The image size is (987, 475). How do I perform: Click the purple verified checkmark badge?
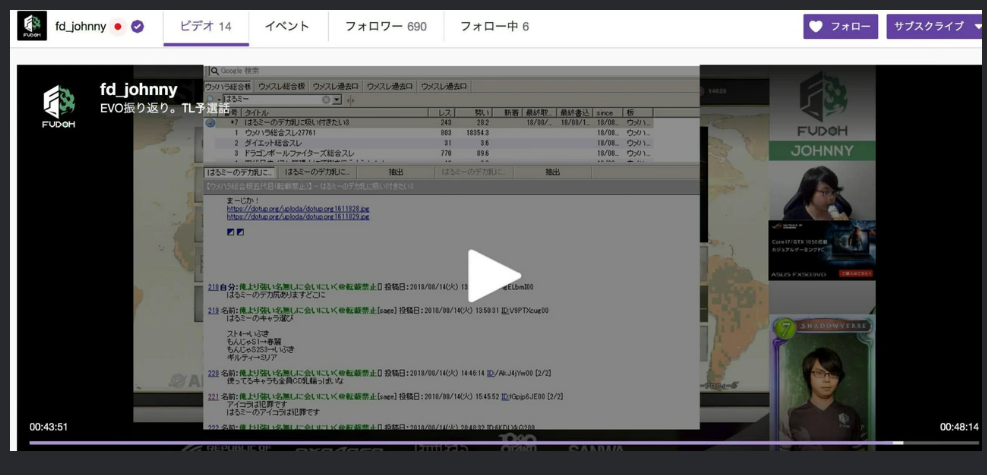(137, 27)
